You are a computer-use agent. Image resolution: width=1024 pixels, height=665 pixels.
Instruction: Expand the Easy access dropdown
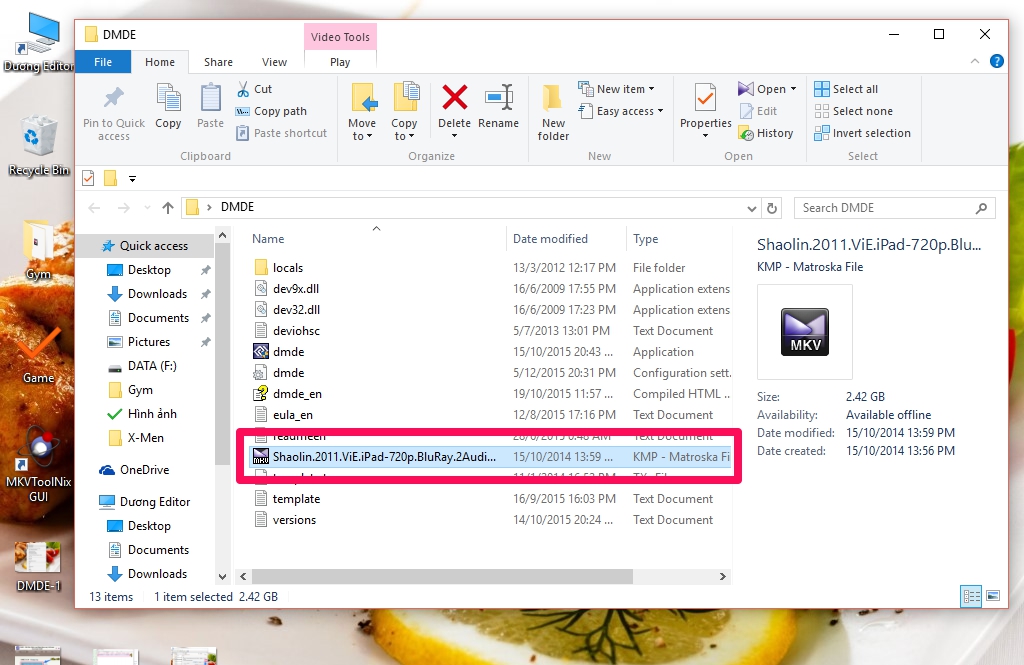[621, 111]
